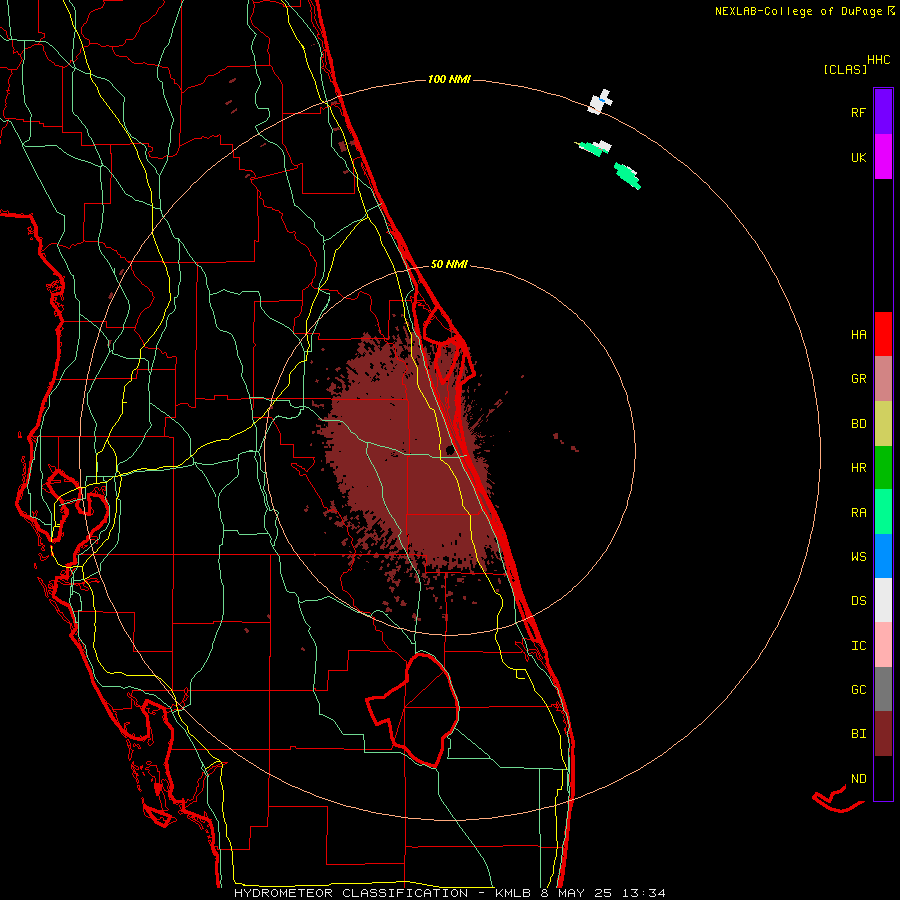Click the UK legend label

pos(858,157)
